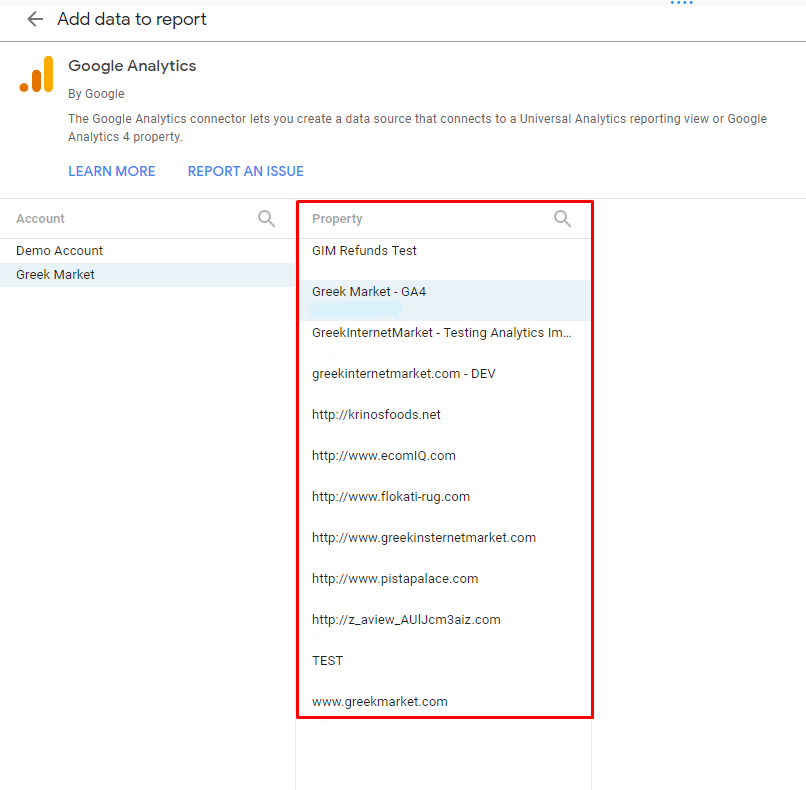
Task: Open the LEARN MORE link
Action: tap(112, 171)
